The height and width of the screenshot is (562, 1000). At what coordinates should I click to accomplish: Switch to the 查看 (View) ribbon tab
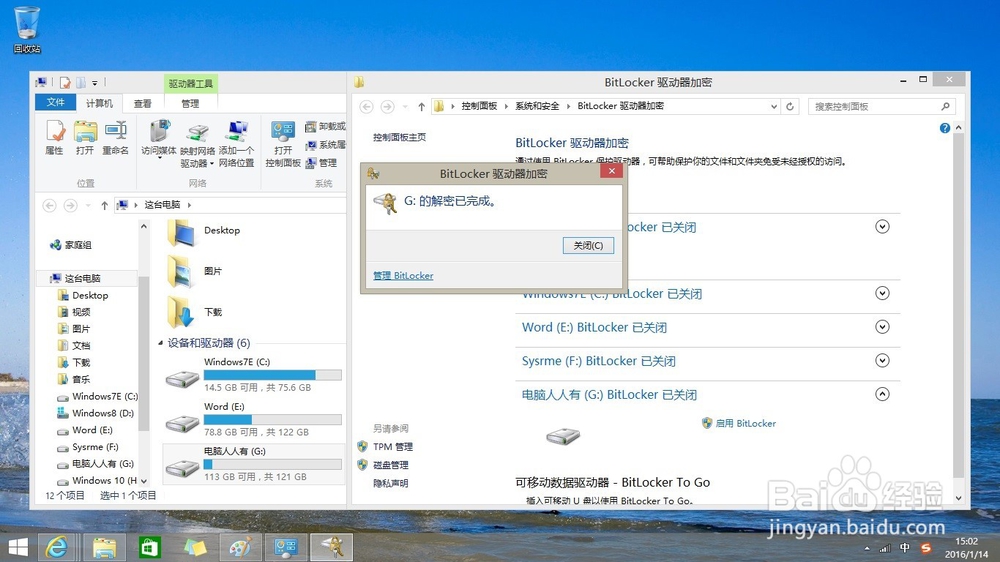(x=143, y=103)
